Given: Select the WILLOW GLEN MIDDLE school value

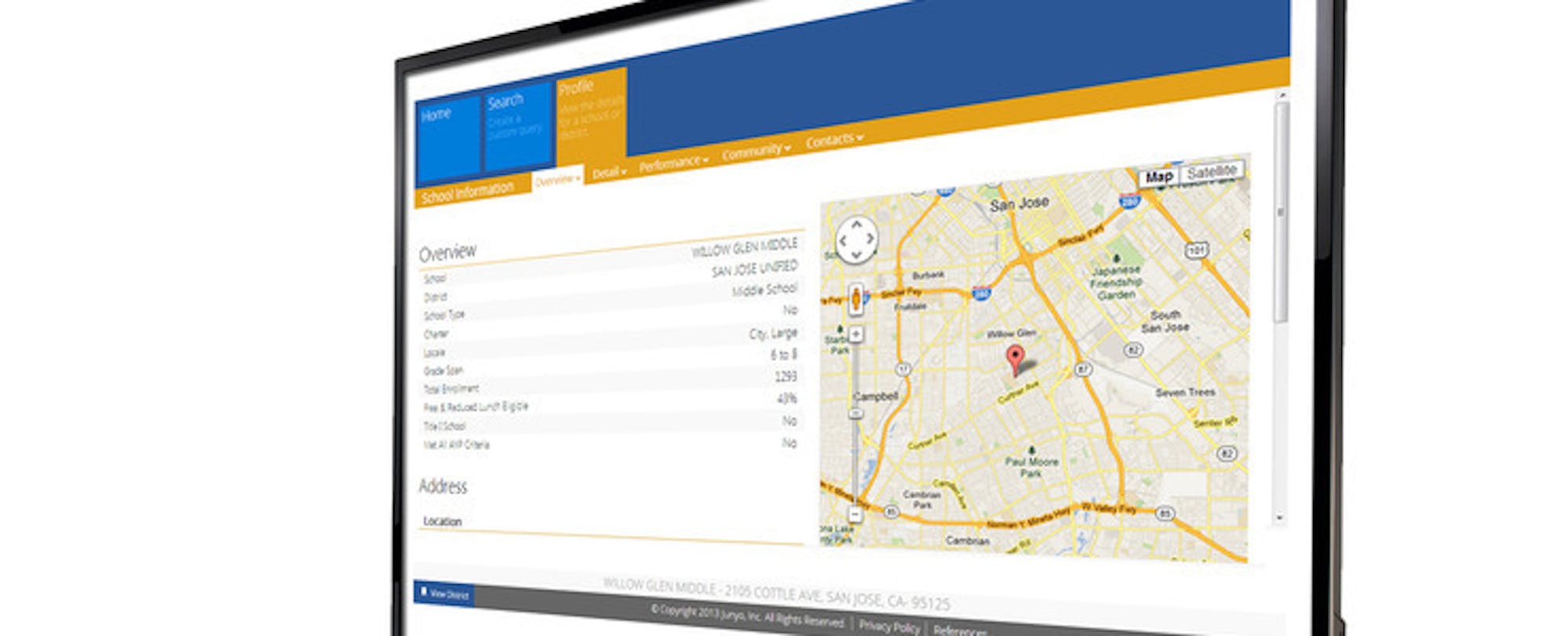Looking at the screenshot, I should tap(744, 247).
